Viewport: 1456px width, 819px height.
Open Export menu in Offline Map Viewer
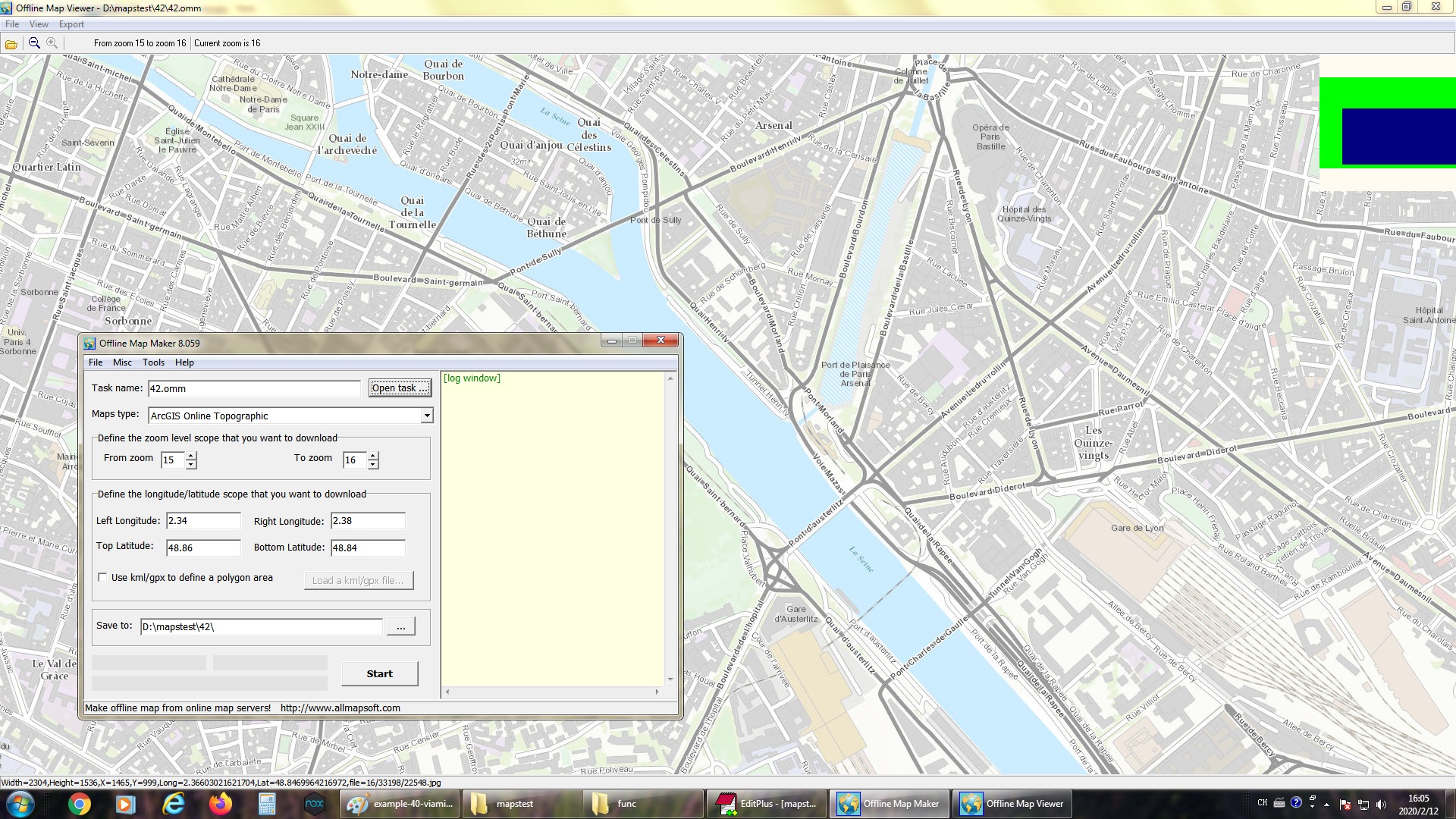[71, 24]
